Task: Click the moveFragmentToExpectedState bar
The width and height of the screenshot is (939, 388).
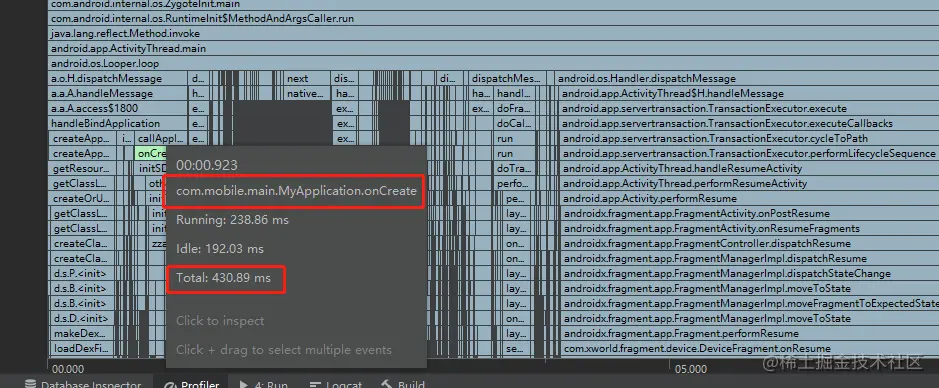Action: point(750,304)
